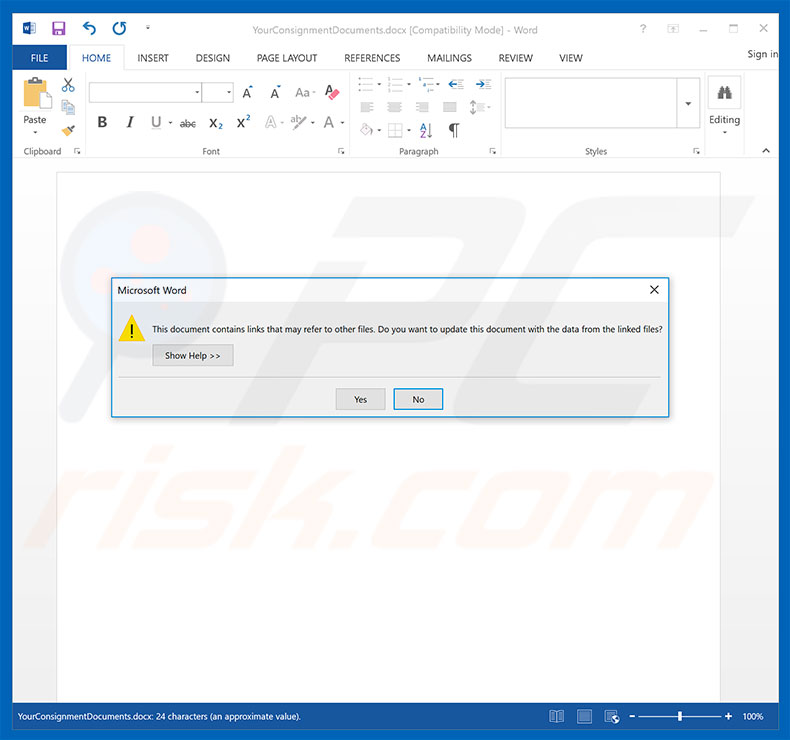
Task: Click the Editing binoculars icon
Action: [725, 93]
